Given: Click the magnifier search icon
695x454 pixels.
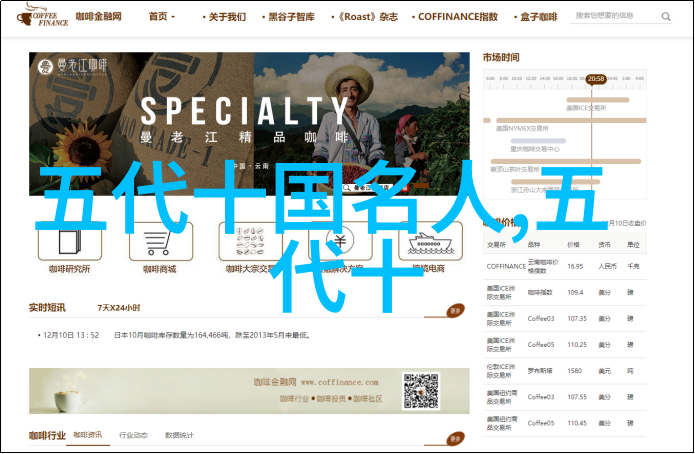Looking at the screenshot, I should pos(666,17).
